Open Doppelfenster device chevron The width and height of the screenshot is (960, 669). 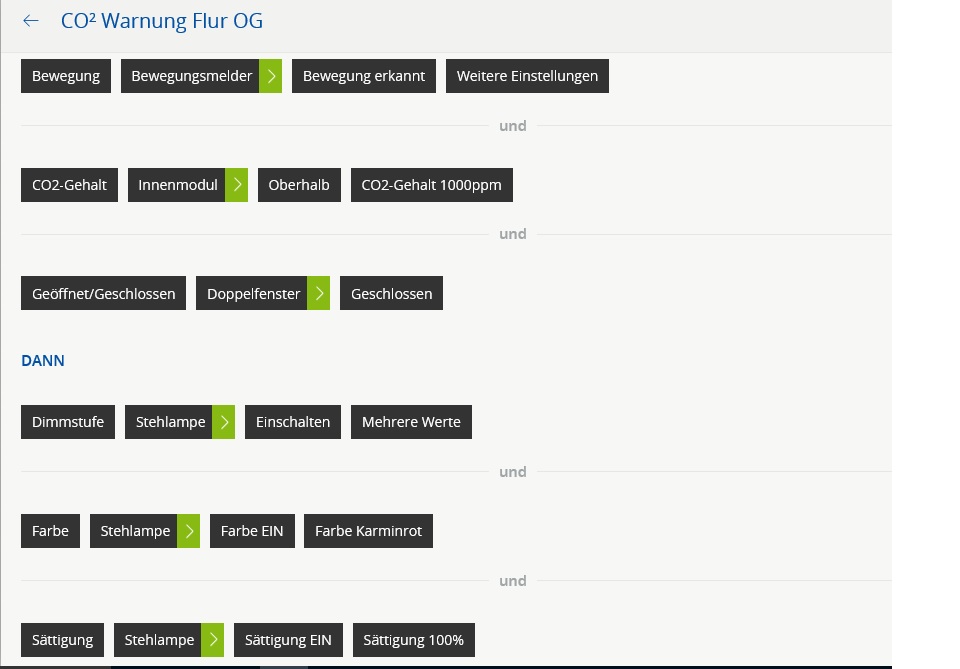tap(318, 294)
